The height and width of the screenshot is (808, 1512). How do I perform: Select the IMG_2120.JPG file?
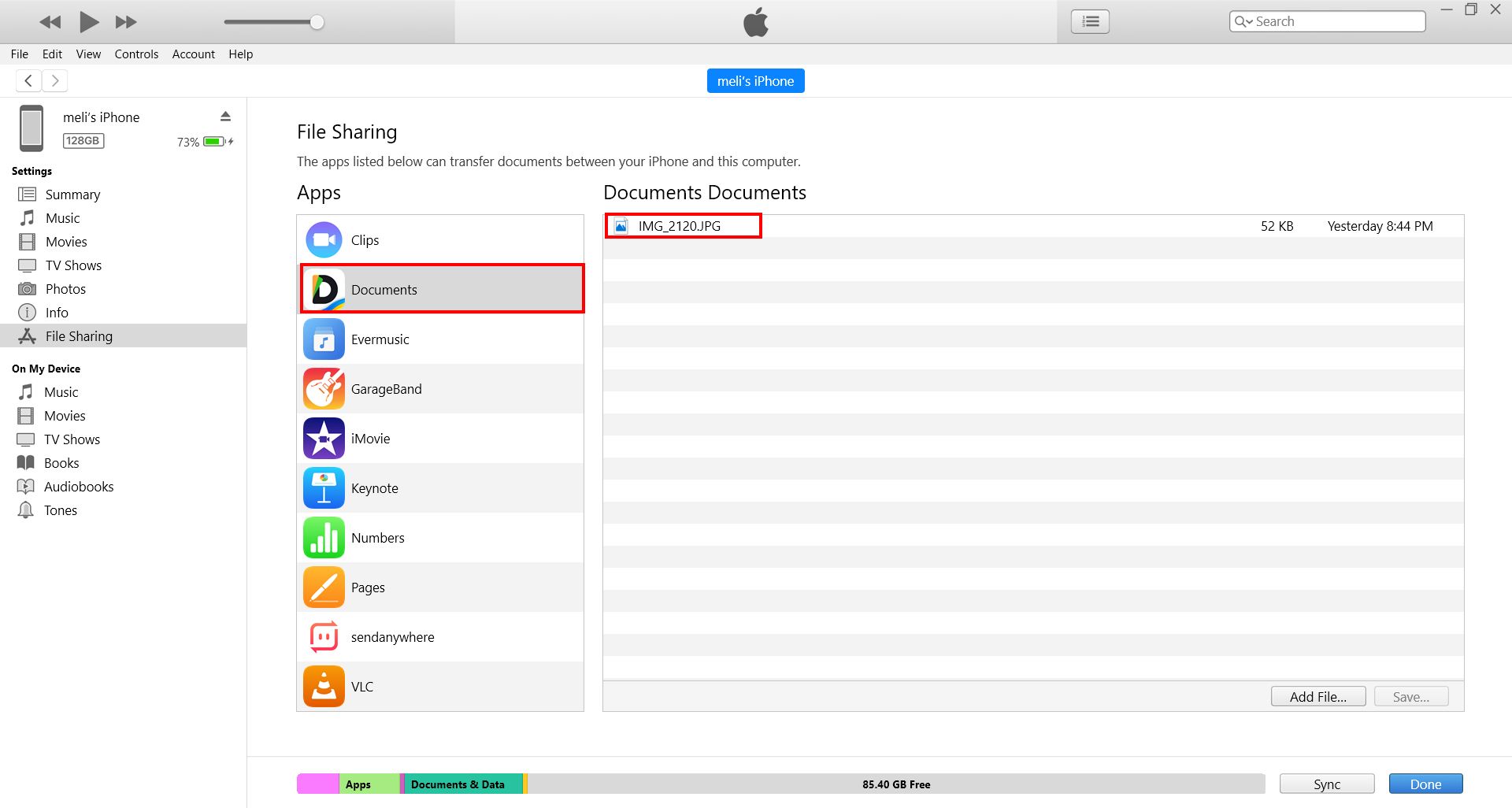pyautogui.click(x=680, y=226)
